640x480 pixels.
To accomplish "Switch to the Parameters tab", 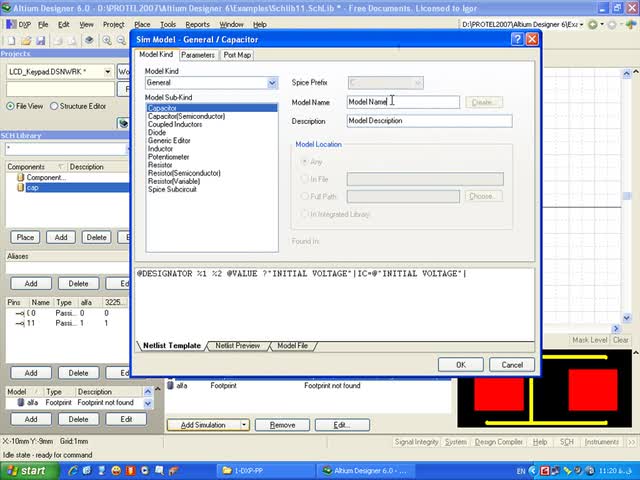I will (x=198, y=55).
